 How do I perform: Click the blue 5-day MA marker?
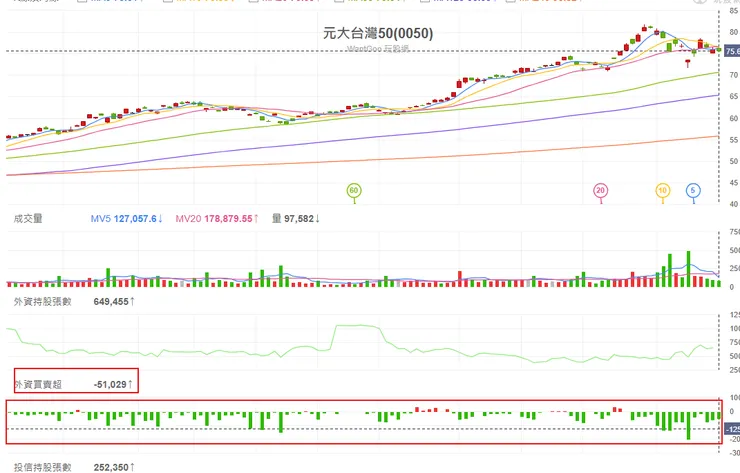click(693, 191)
